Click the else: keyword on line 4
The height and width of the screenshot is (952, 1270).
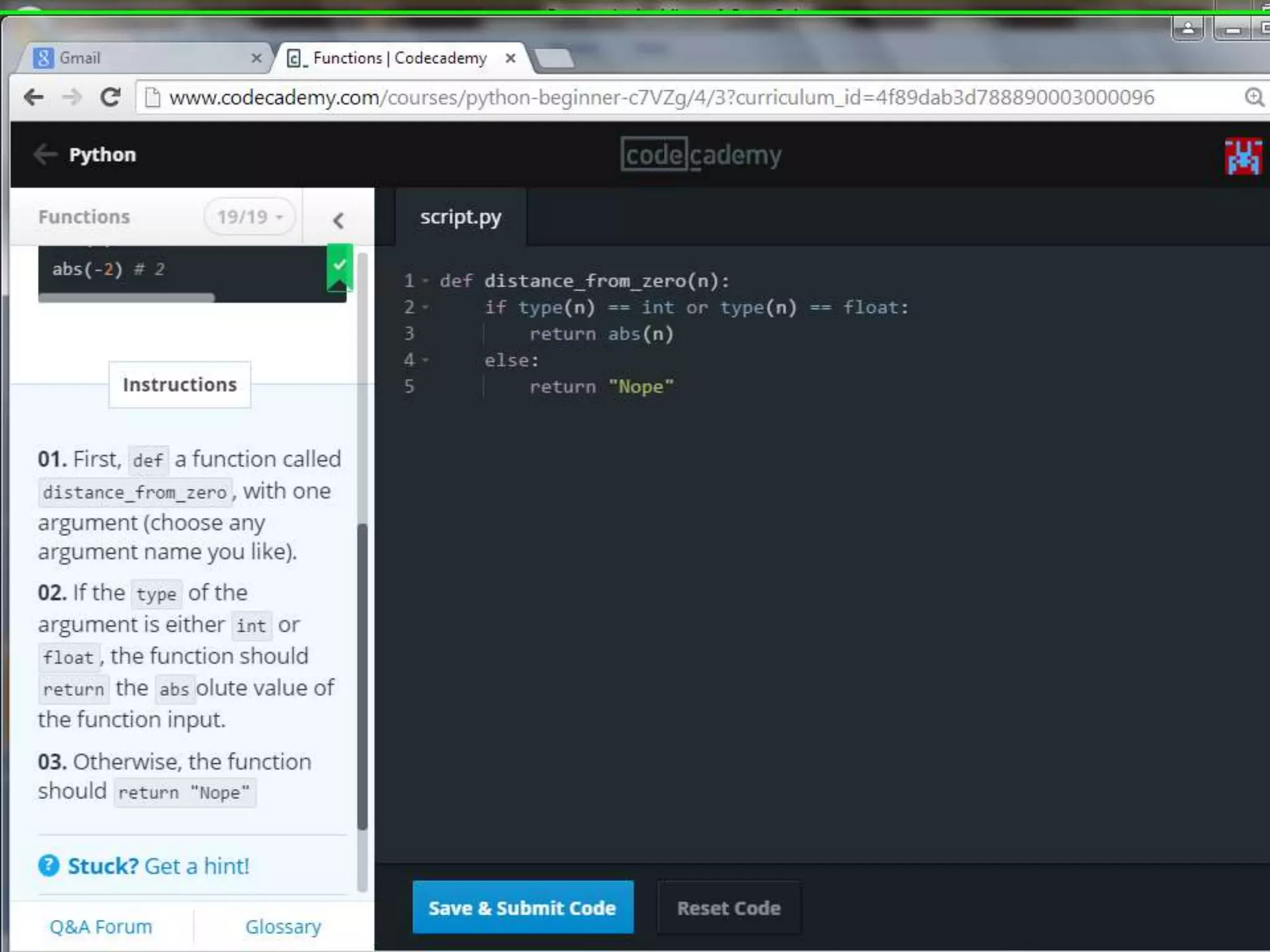[512, 360]
